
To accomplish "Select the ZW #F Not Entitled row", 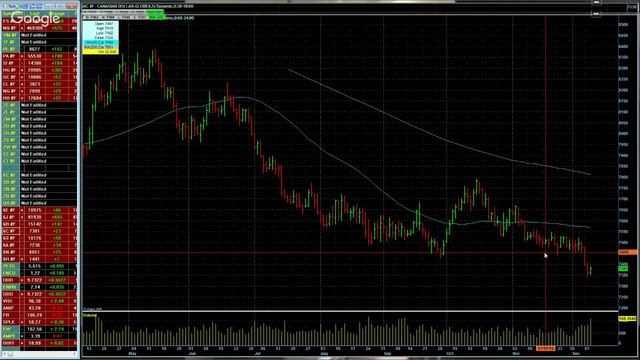I will pos(39,147).
